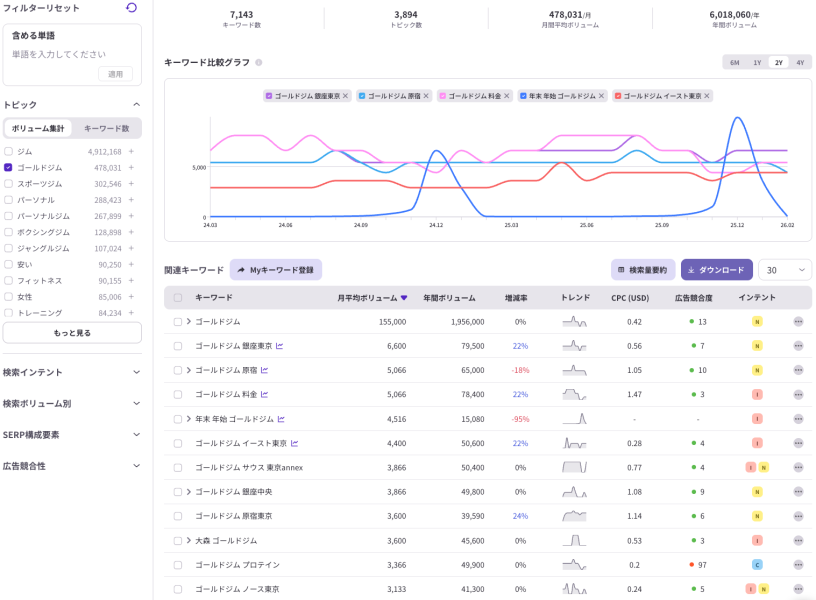Click plus icon next to パーソナル topic

coord(131,200)
